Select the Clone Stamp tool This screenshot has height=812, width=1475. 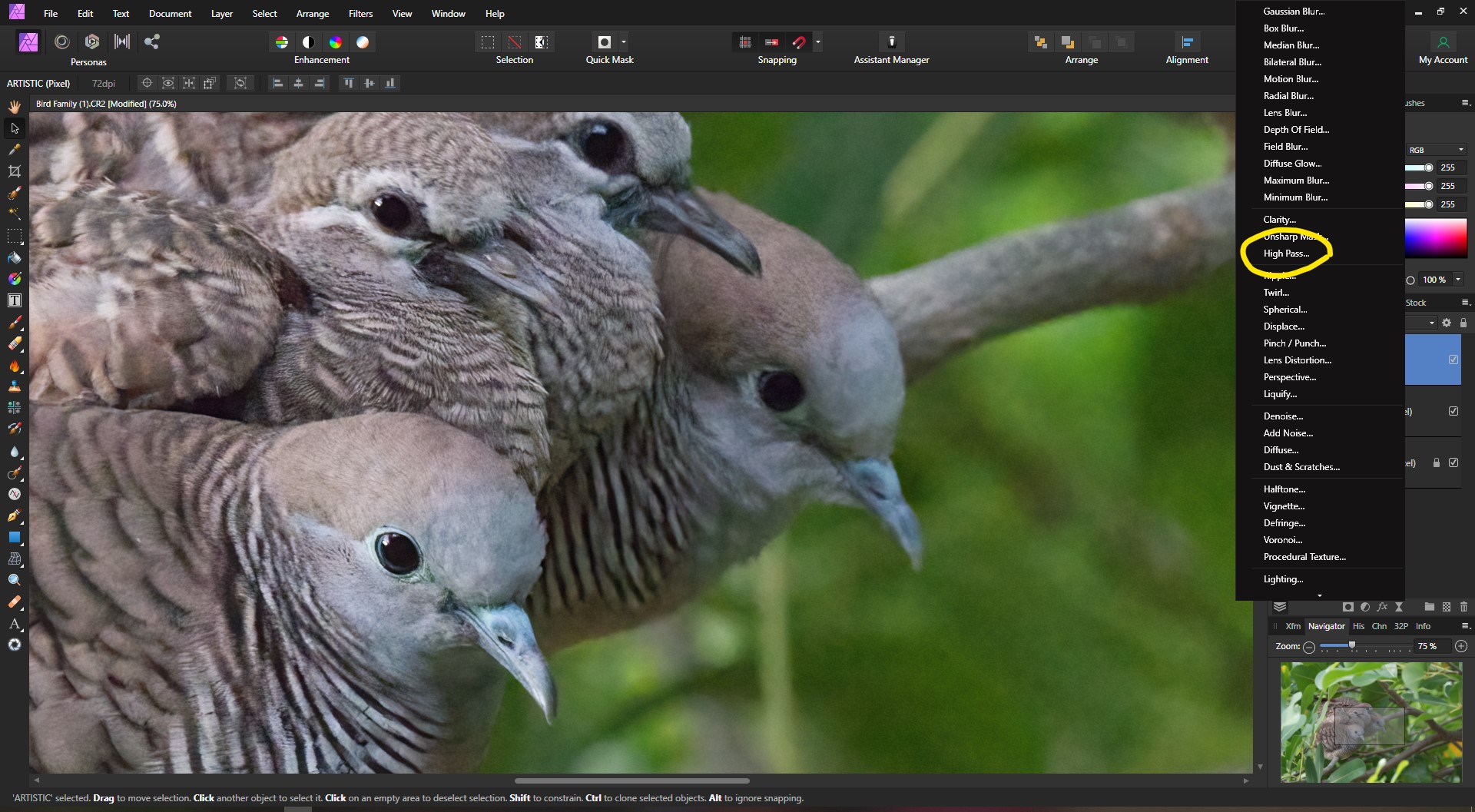click(14, 388)
